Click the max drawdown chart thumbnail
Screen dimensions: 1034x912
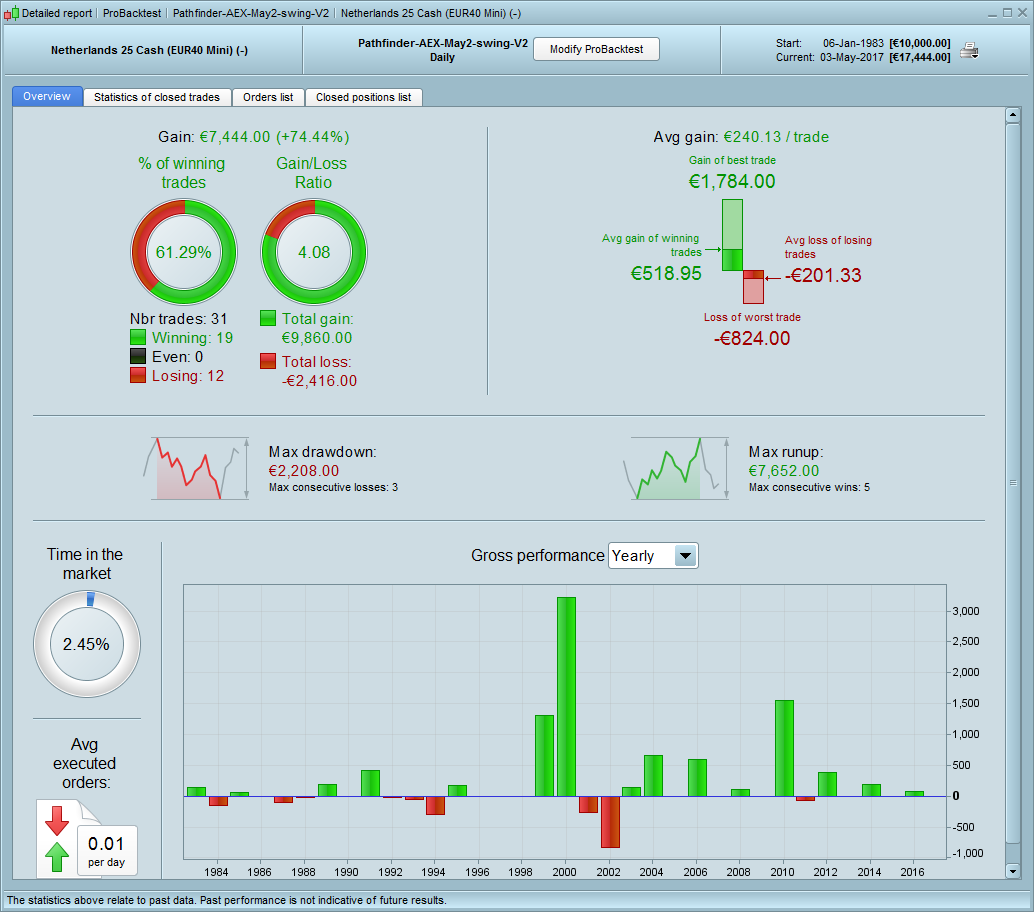click(197, 468)
